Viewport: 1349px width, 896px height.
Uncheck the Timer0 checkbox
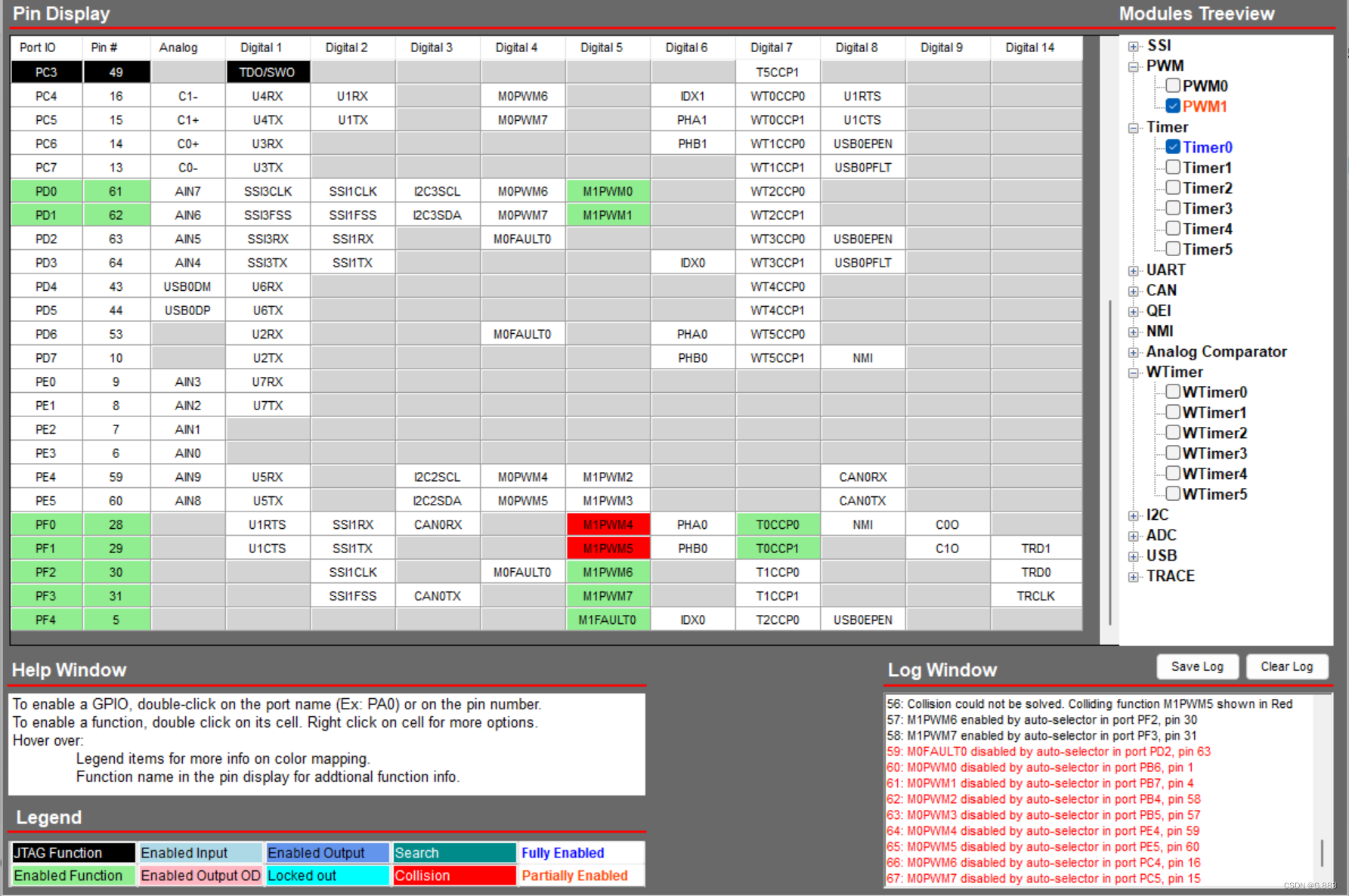[x=1173, y=147]
